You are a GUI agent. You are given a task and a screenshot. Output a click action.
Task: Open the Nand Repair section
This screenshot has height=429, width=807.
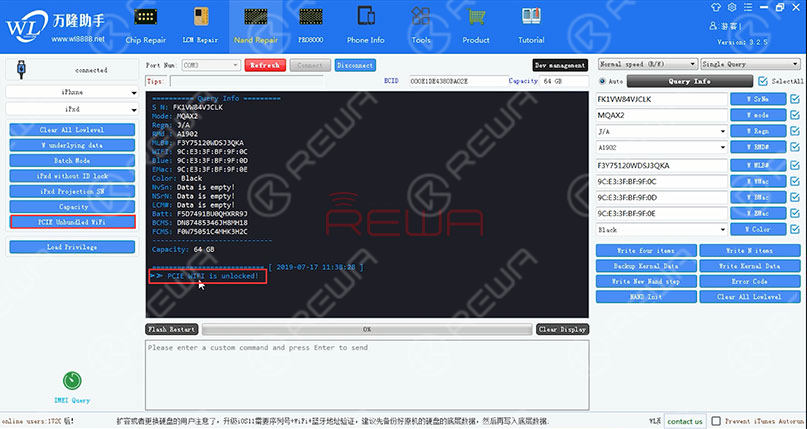click(256, 26)
